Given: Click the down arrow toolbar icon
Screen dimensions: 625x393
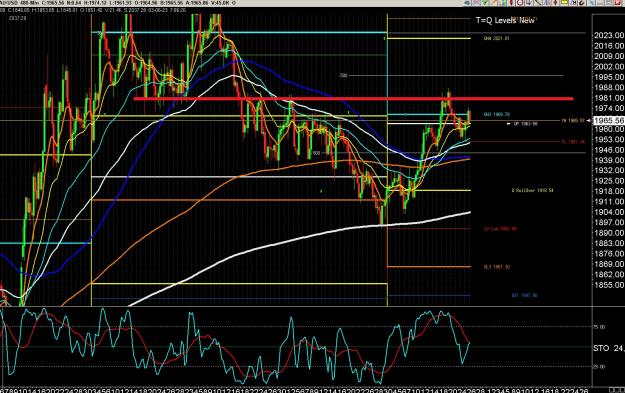Looking at the screenshot, I should [x=529, y=2].
